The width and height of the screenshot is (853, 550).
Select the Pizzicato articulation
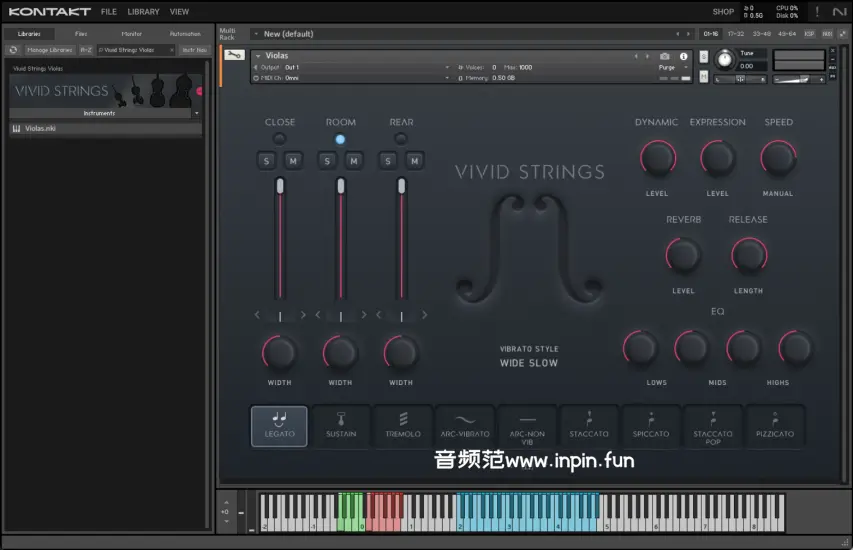coord(775,425)
